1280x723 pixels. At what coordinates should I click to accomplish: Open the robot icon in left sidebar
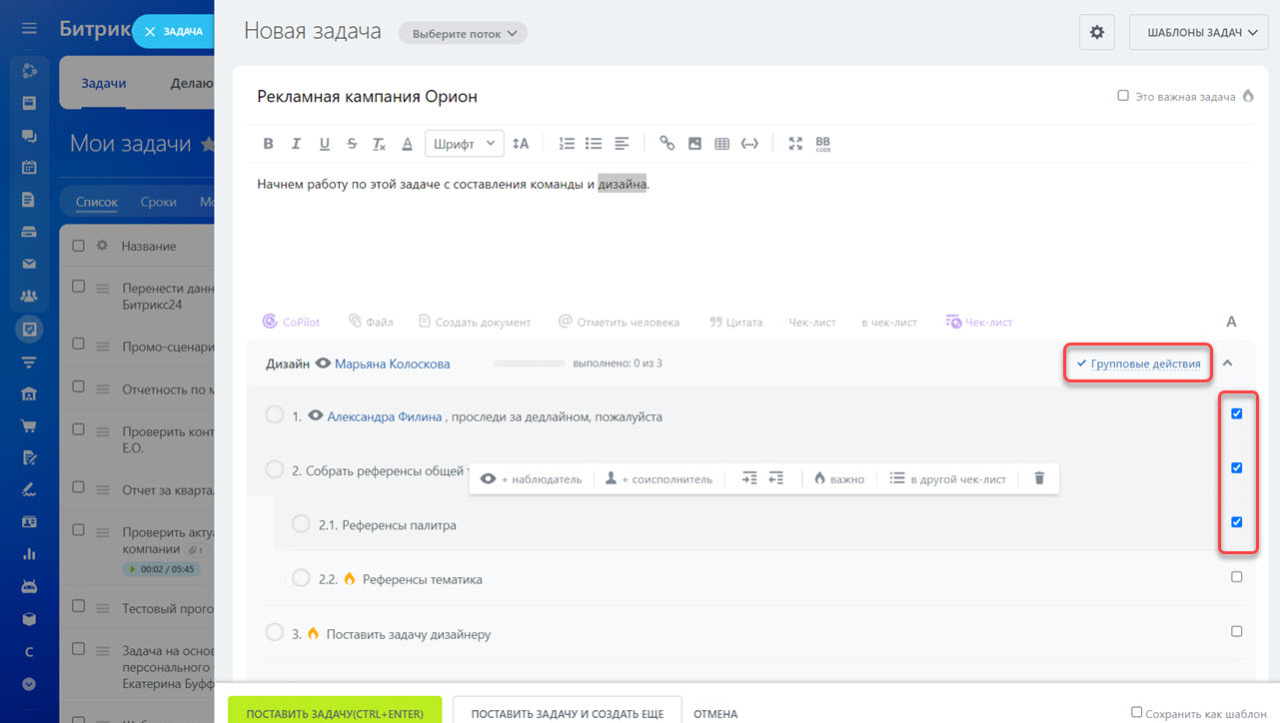click(29, 586)
